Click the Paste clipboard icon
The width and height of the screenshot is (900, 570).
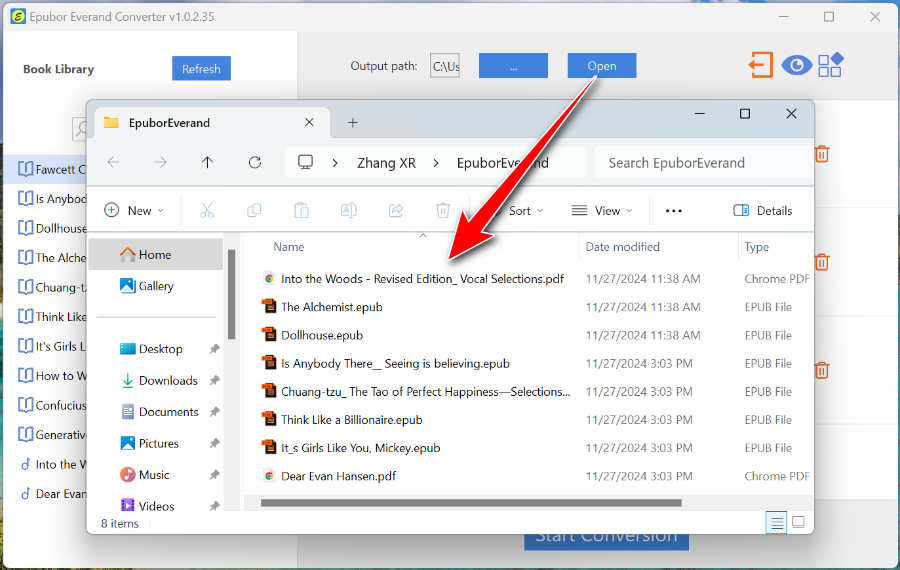[301, 211]
